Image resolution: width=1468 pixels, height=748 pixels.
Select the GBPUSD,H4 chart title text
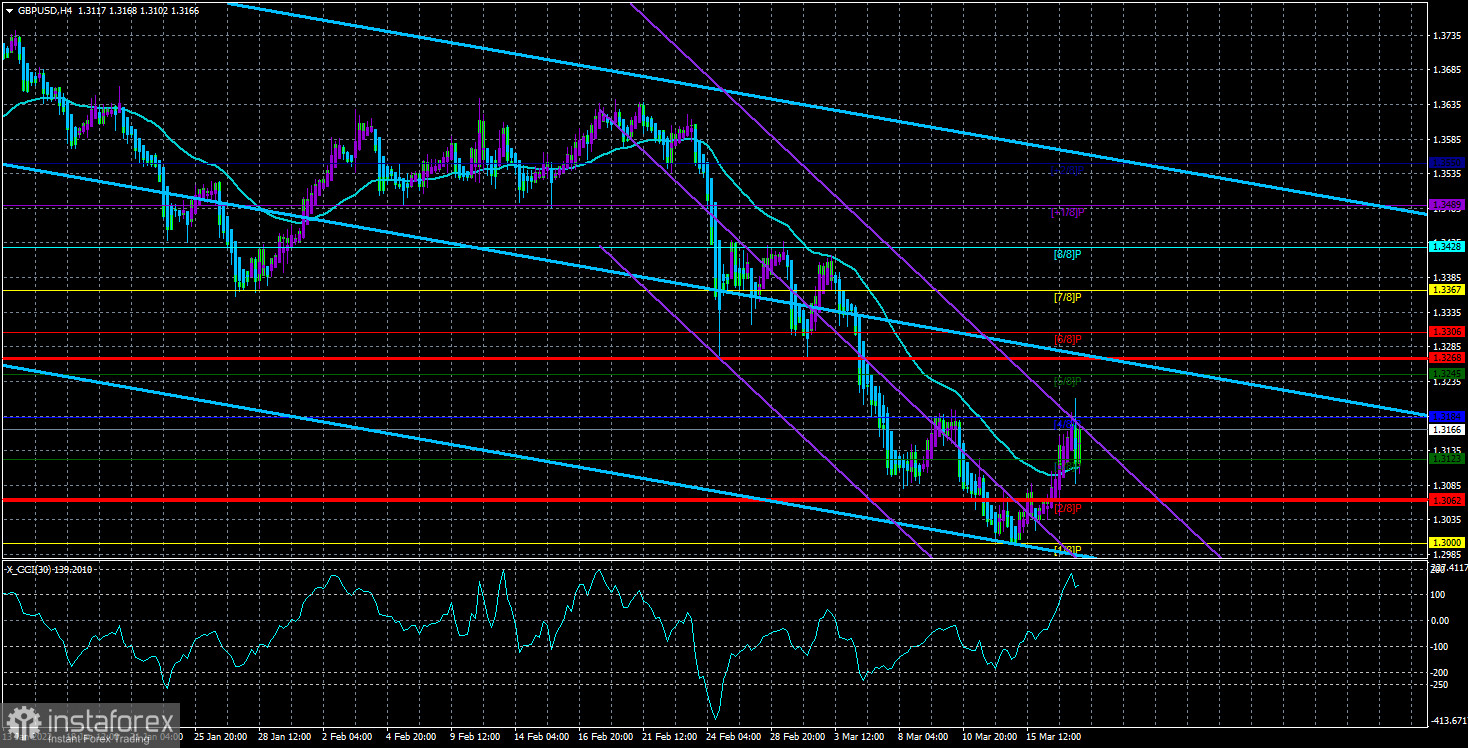45,11
